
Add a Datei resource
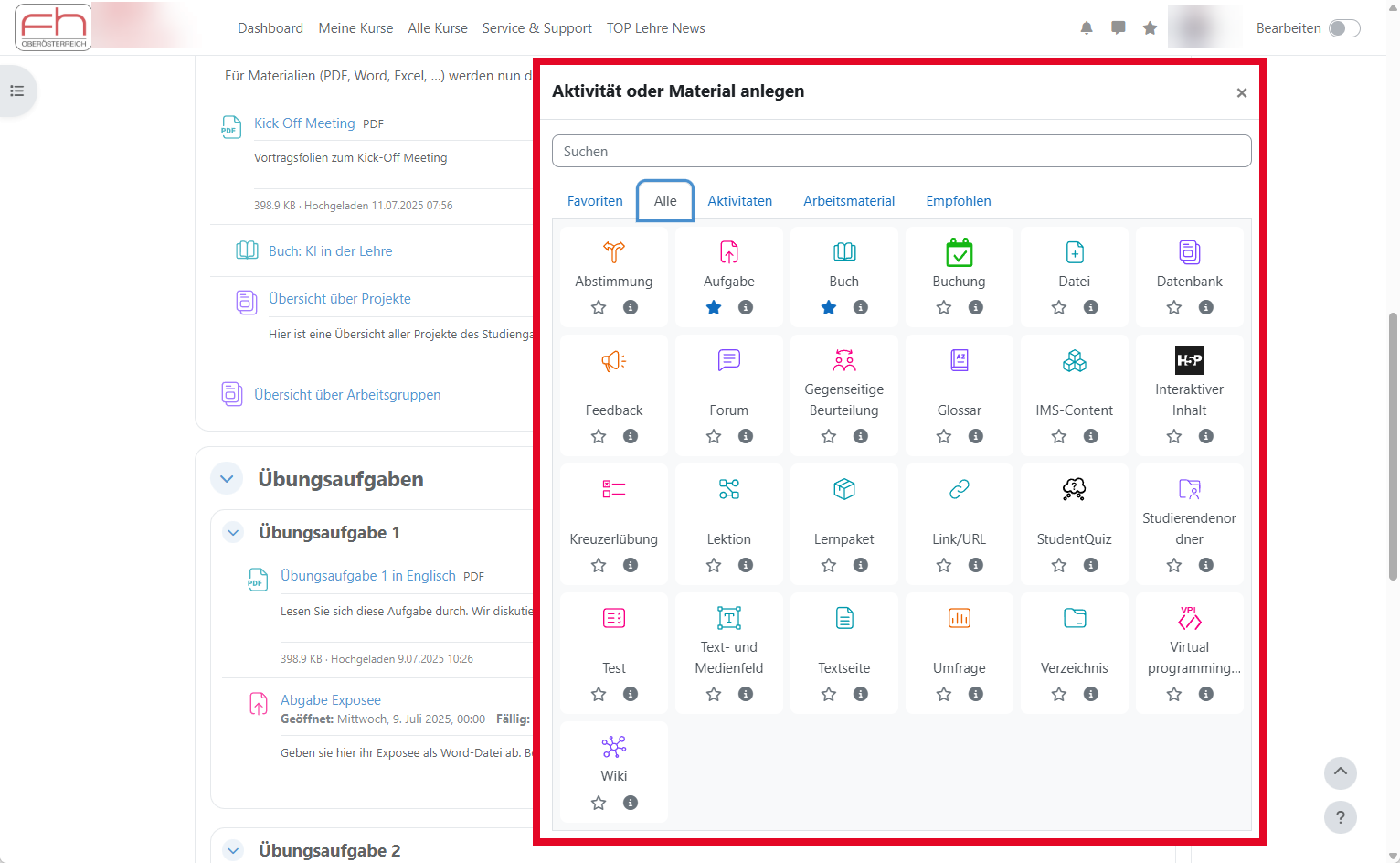1075,252
